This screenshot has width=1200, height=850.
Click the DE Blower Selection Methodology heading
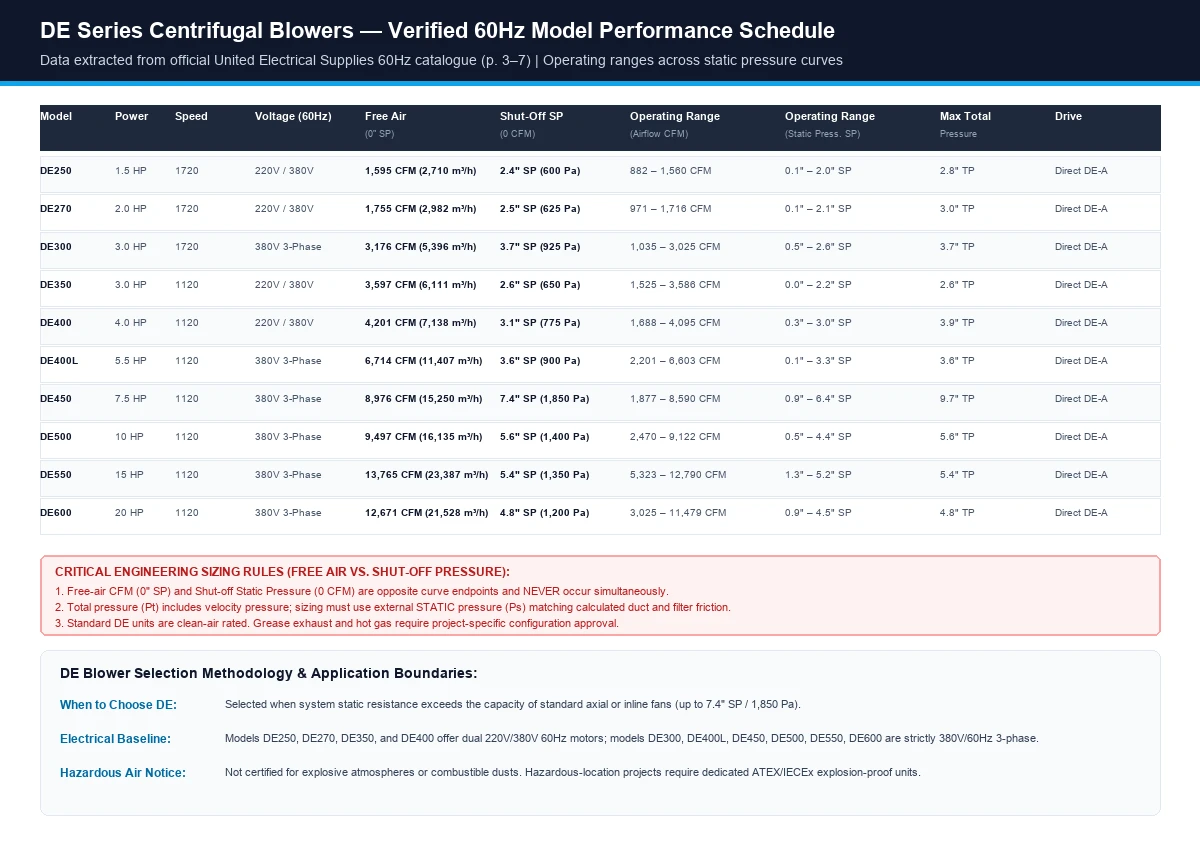tap(268, 673)
